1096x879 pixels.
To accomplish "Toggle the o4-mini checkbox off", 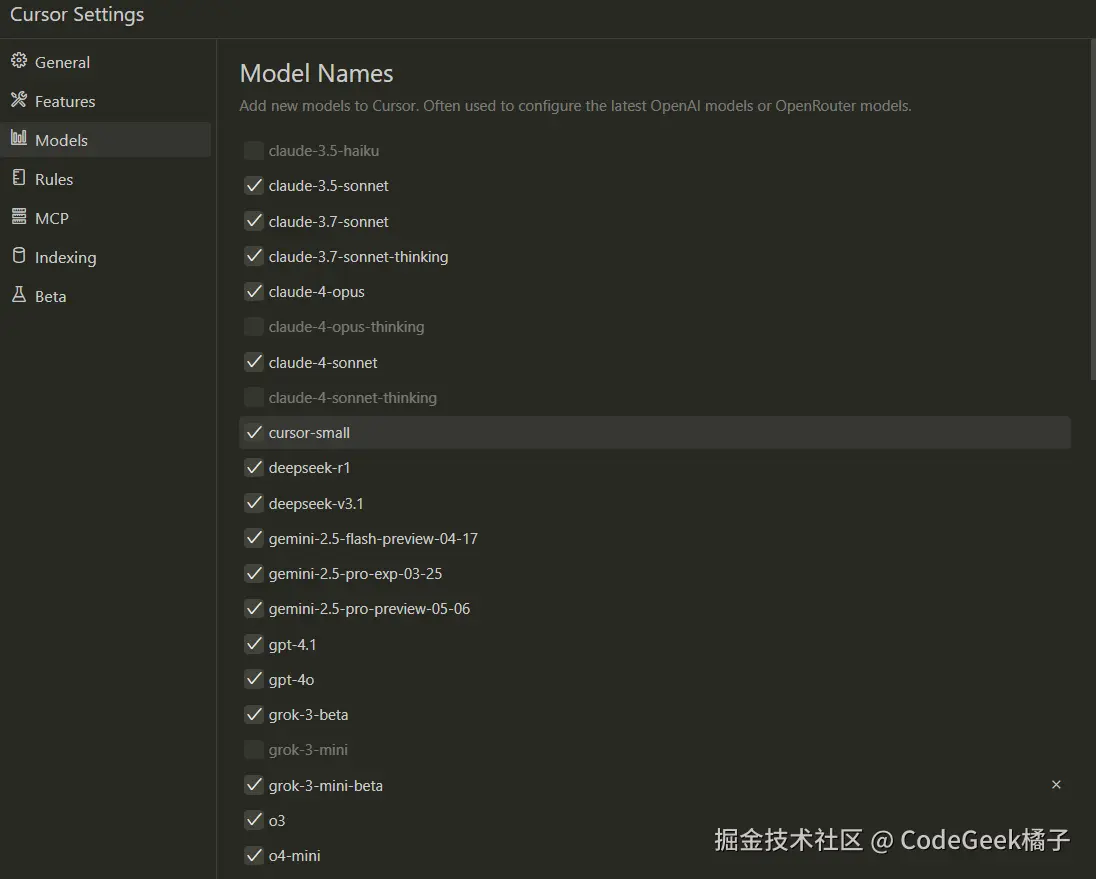I will click(254, 855).
